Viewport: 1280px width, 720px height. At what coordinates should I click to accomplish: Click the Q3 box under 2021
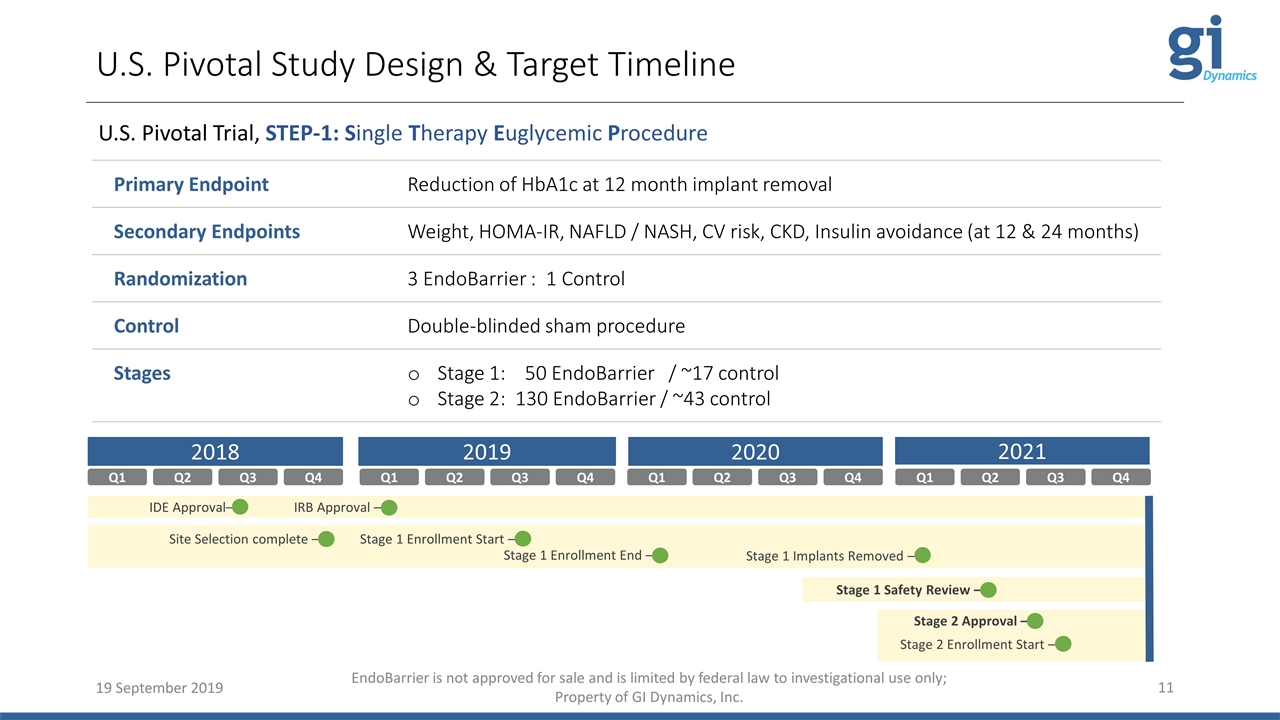coord(1055,478)
